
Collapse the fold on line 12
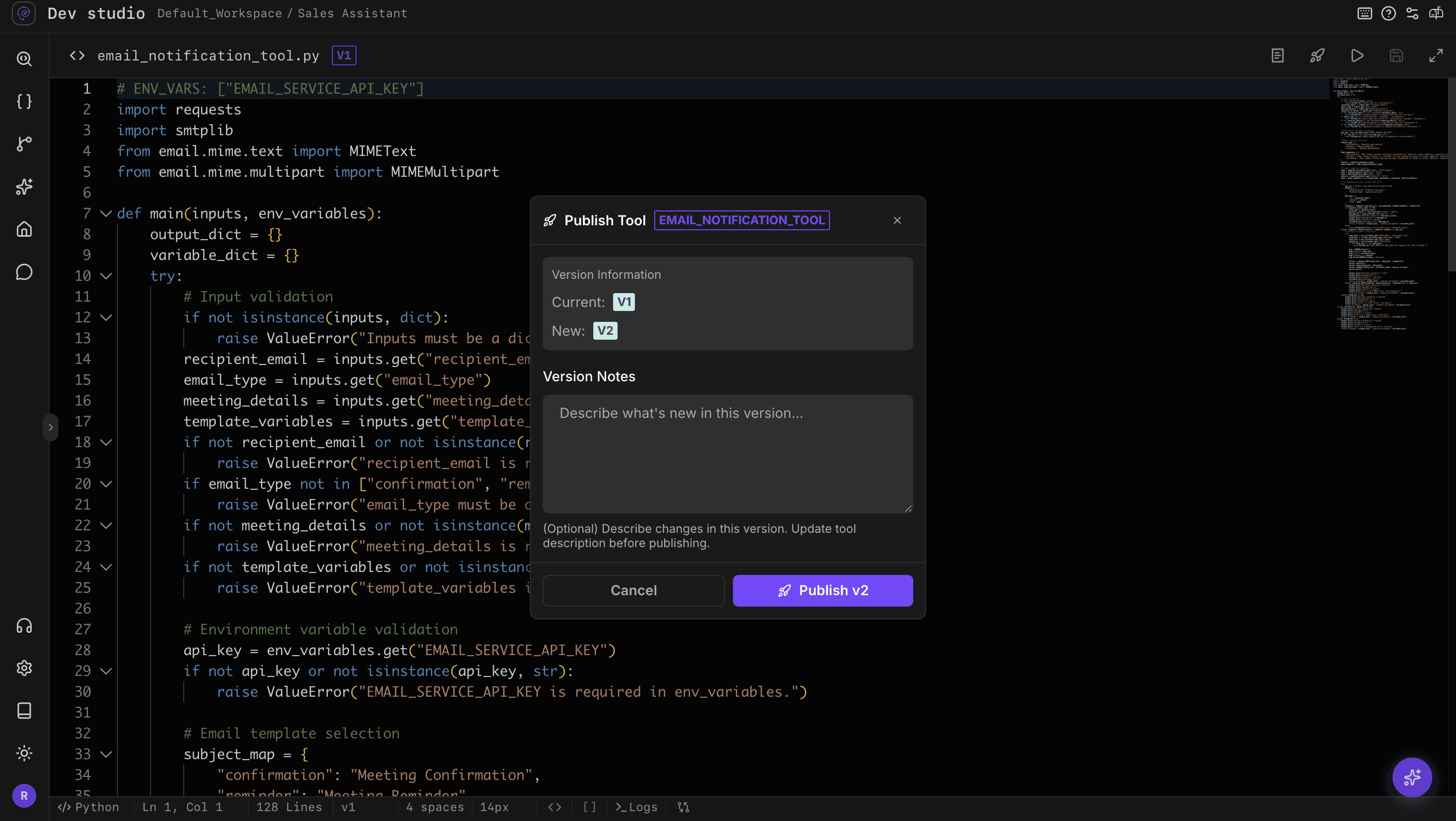tap(105, 317)
